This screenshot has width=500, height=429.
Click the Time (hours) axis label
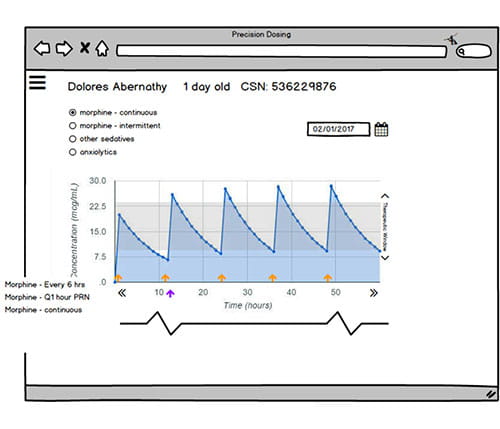pos(248,305)
